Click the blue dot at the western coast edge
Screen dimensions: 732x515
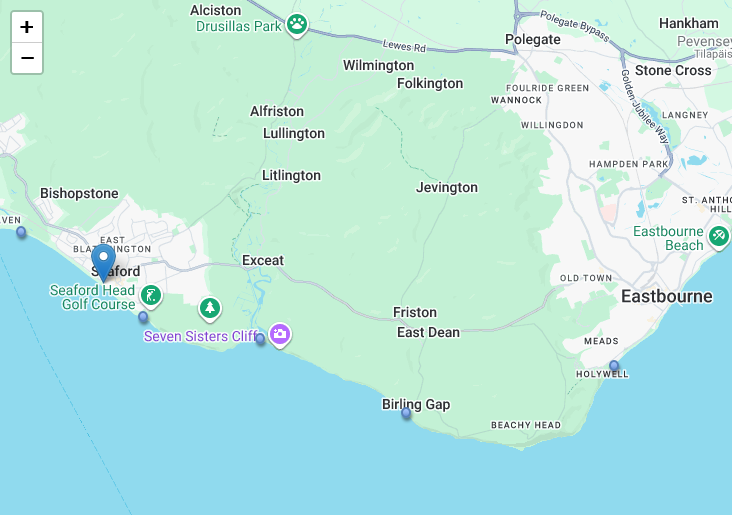click(21, 232)
